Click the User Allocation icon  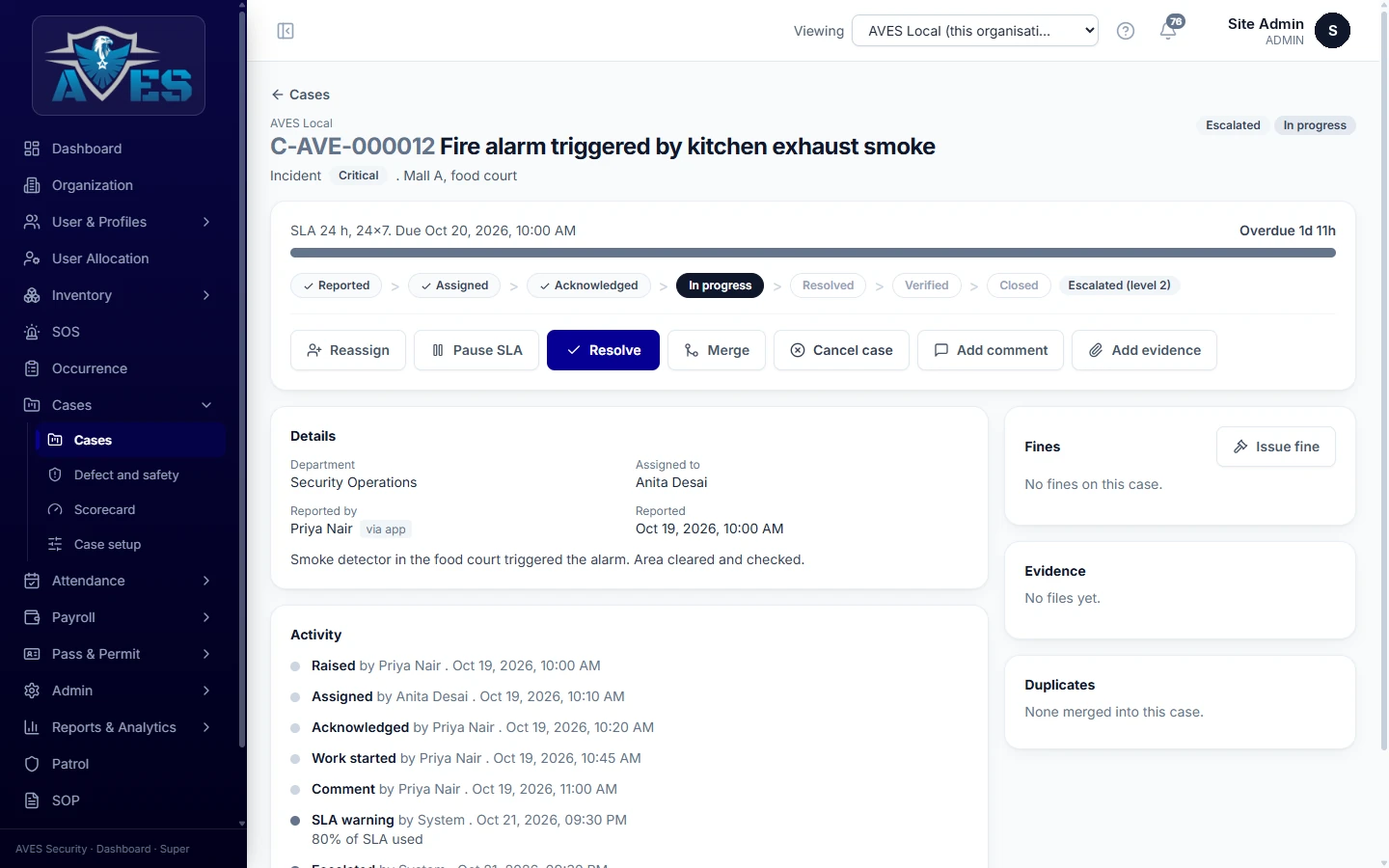pyautogui.click(x=32, y=258)
